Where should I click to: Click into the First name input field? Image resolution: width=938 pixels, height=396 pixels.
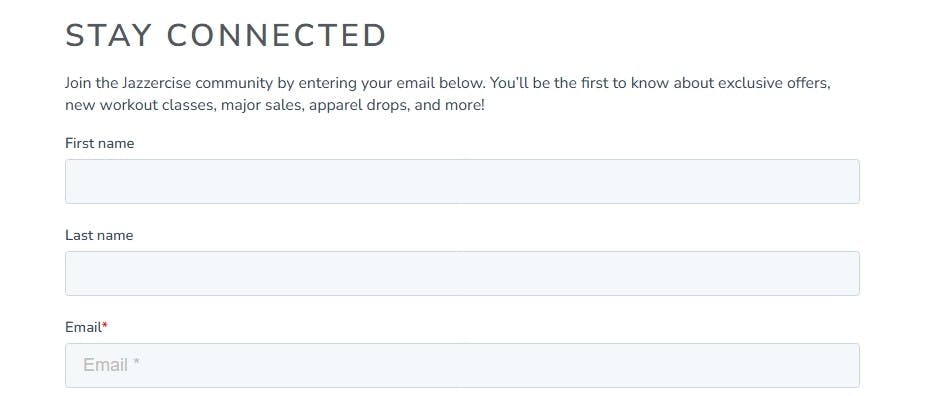(462, 181)
